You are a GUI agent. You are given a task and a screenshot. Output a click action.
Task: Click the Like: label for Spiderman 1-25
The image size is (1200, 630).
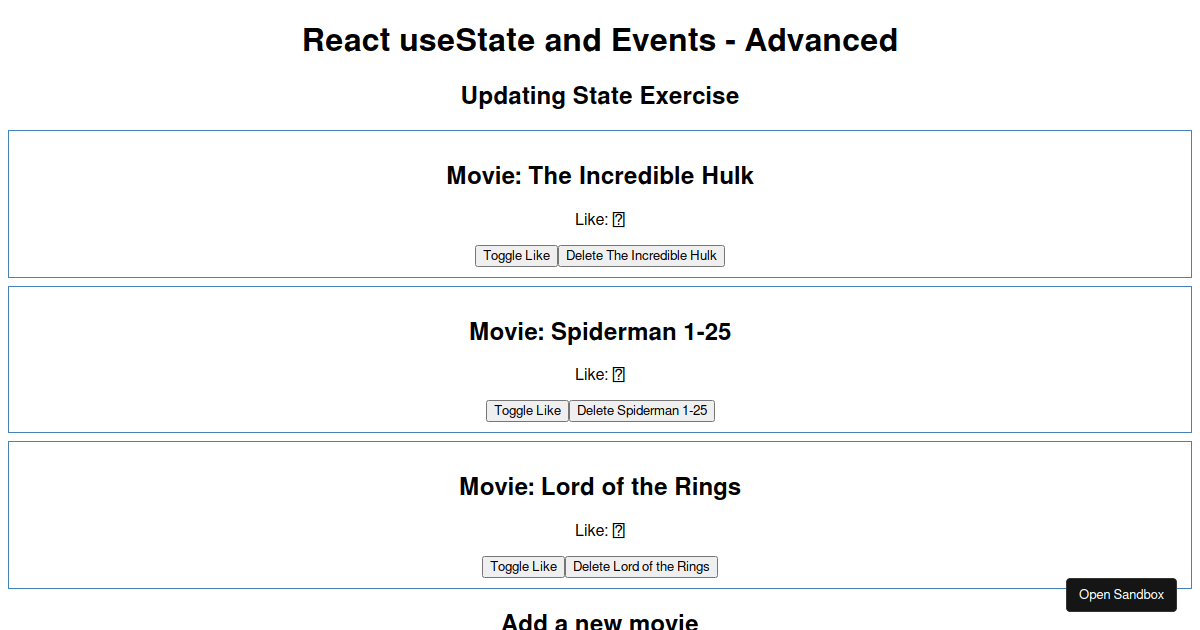[x=593, y=374]
